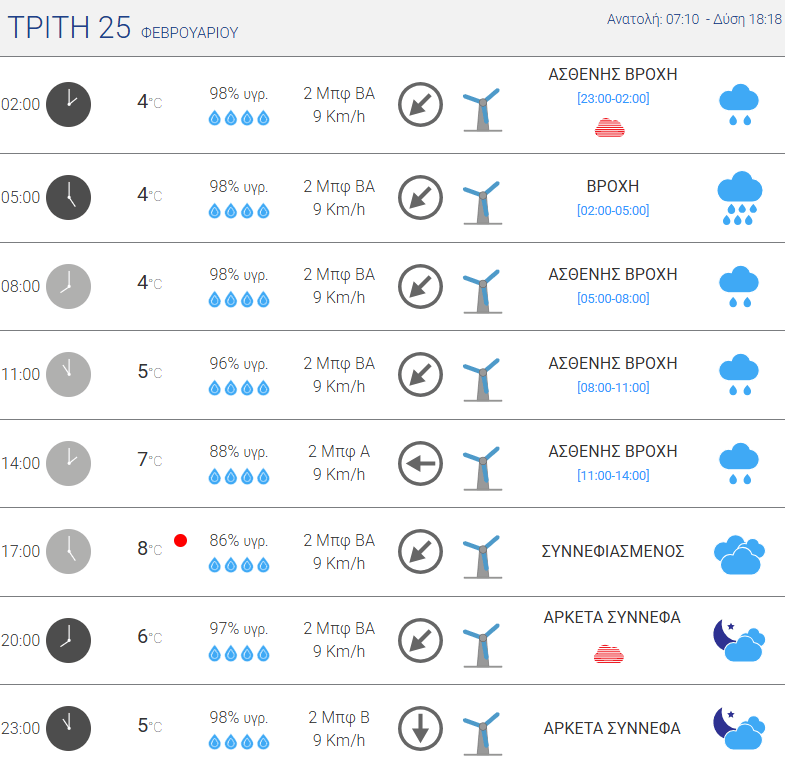Viewport: 785px width, 763px height.
Task: Click the cloudy icon at 17:00
Action: coord(739,554)
